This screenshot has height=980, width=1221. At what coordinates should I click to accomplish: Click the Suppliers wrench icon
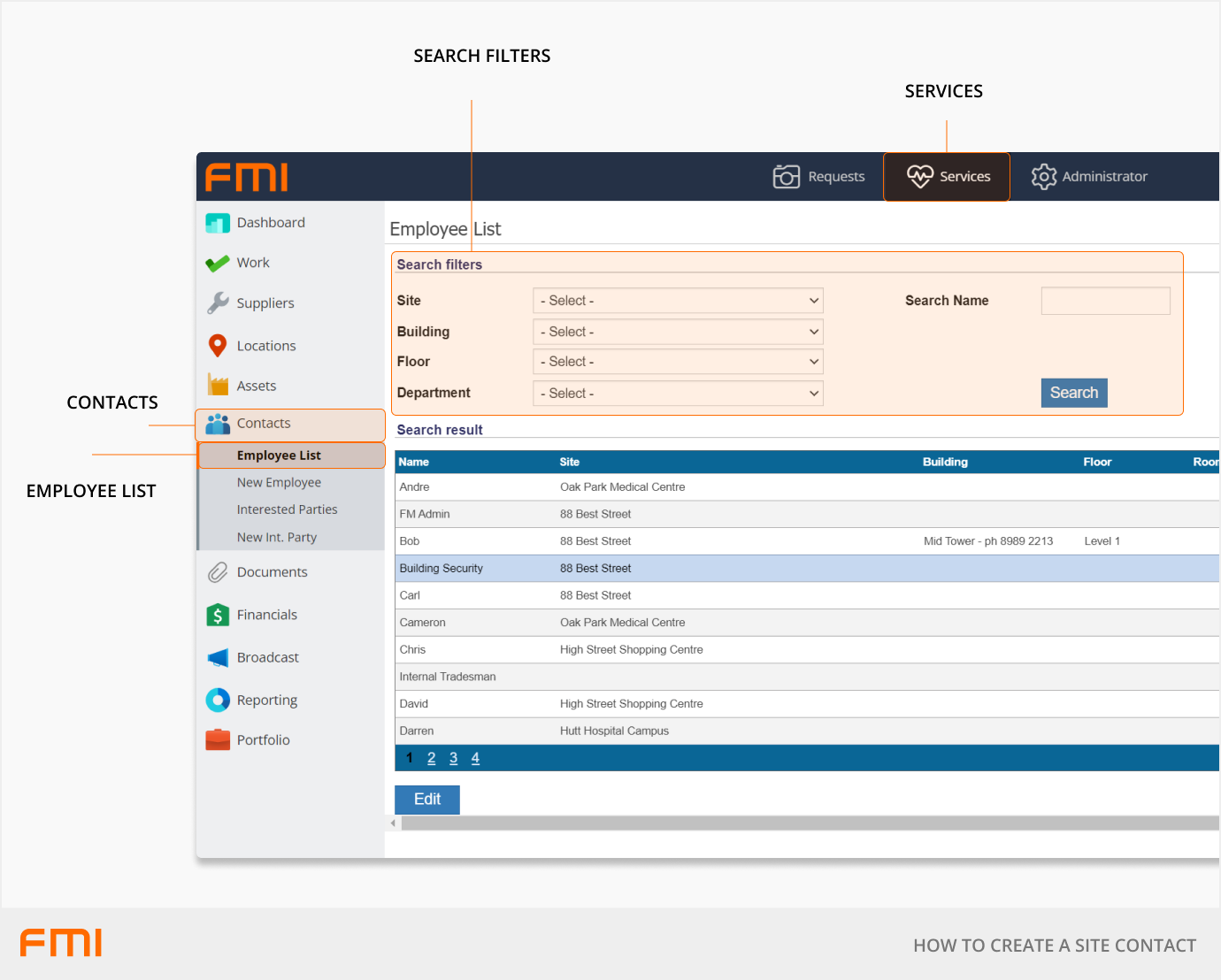click(x=218, y=303)
